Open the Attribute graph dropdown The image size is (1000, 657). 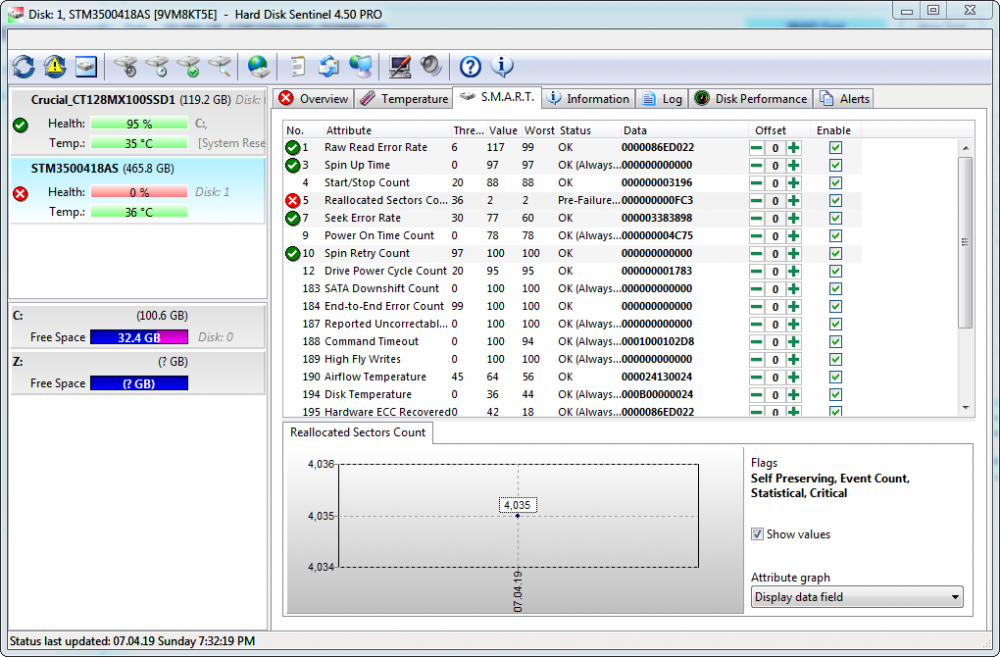coord(856,596)
